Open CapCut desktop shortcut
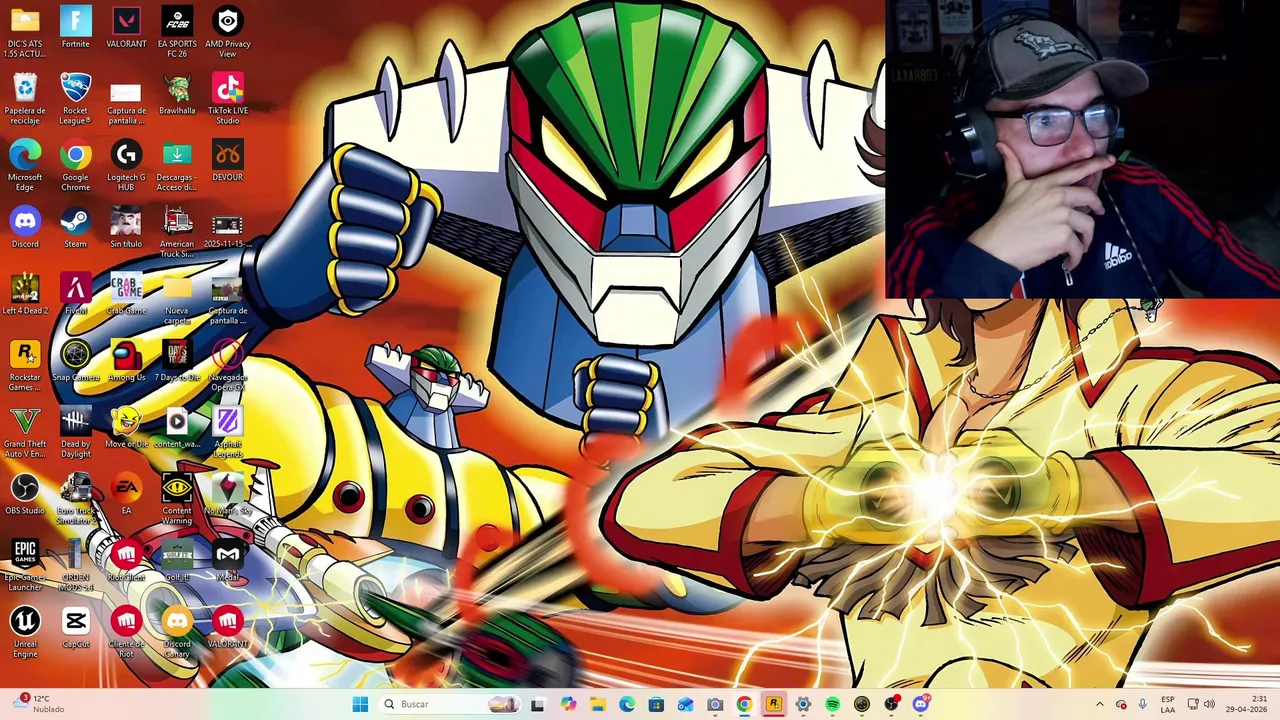The height and width of the screenshot is (720, 1280). click(x=75, y=628)
